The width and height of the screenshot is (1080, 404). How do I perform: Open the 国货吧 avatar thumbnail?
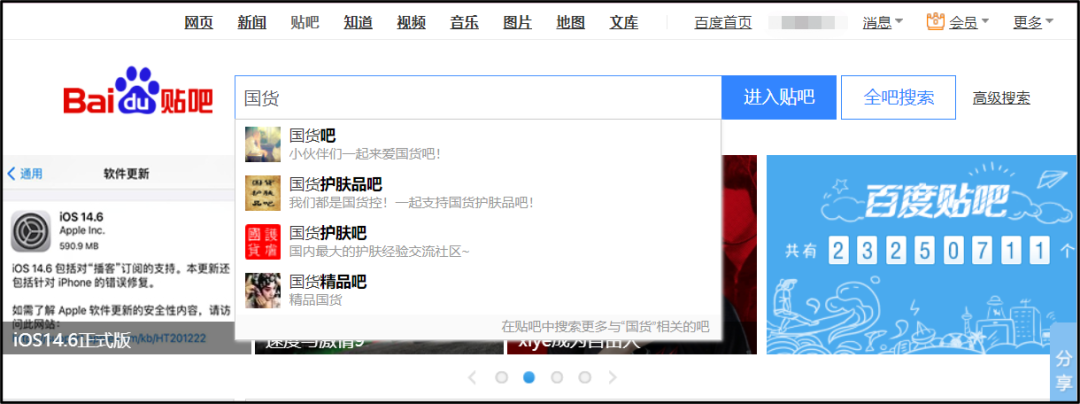click(263, 145)
